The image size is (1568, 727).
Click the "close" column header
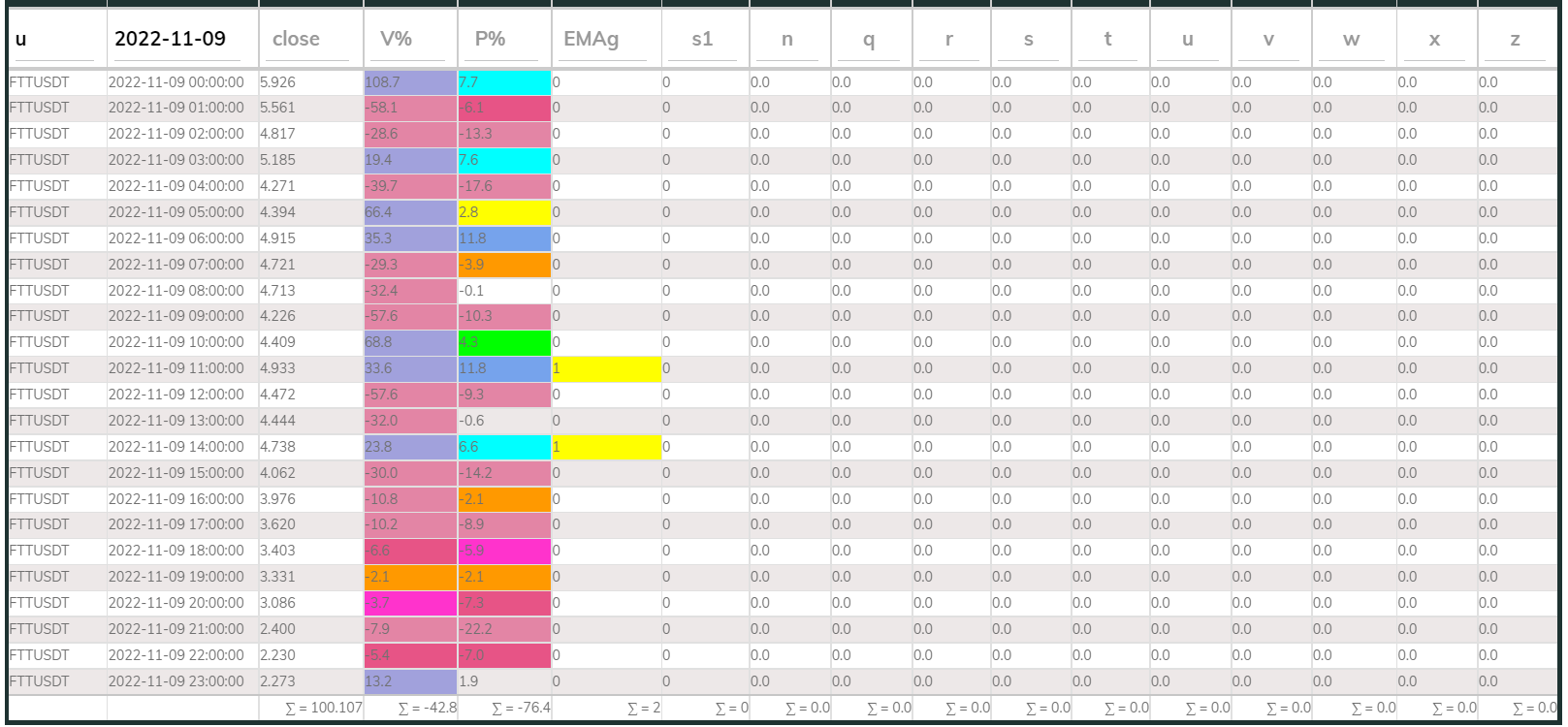297,39
